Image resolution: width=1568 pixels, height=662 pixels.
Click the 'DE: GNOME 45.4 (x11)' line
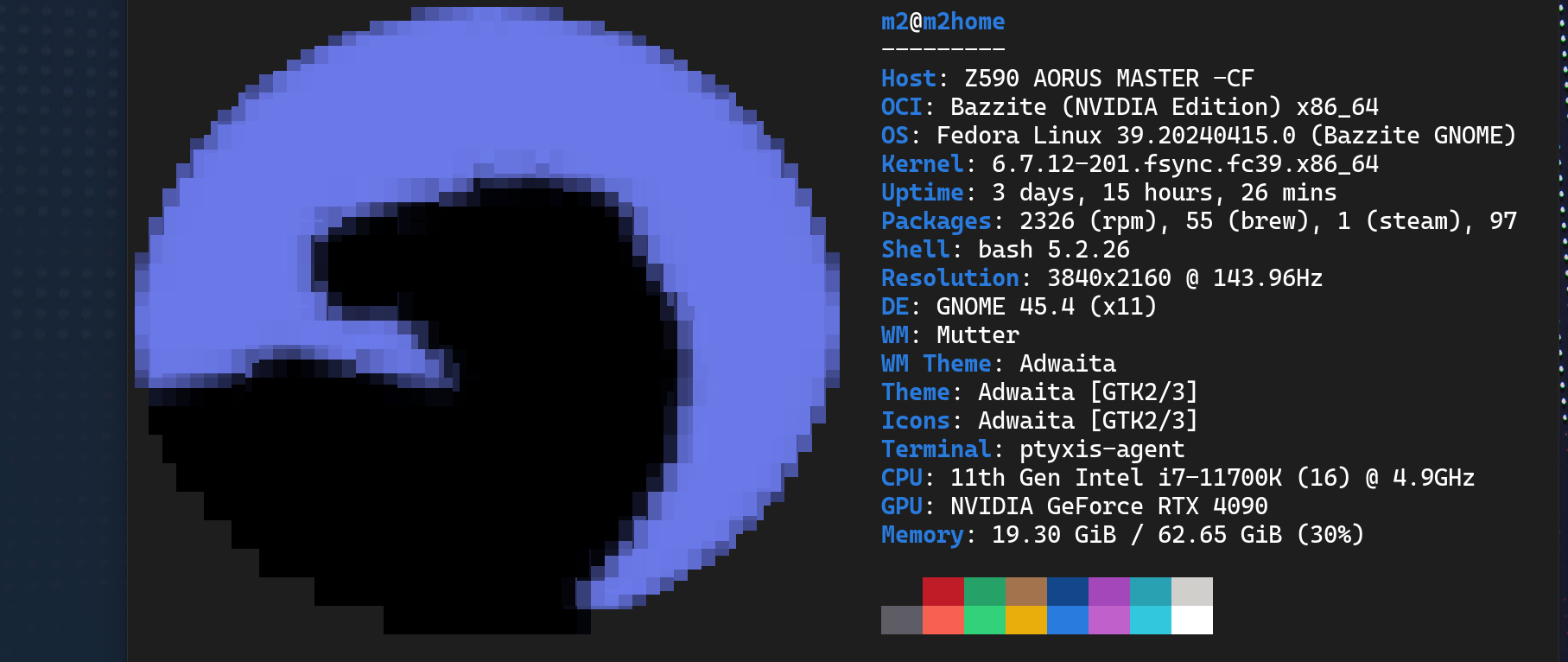click(1019, 307)
